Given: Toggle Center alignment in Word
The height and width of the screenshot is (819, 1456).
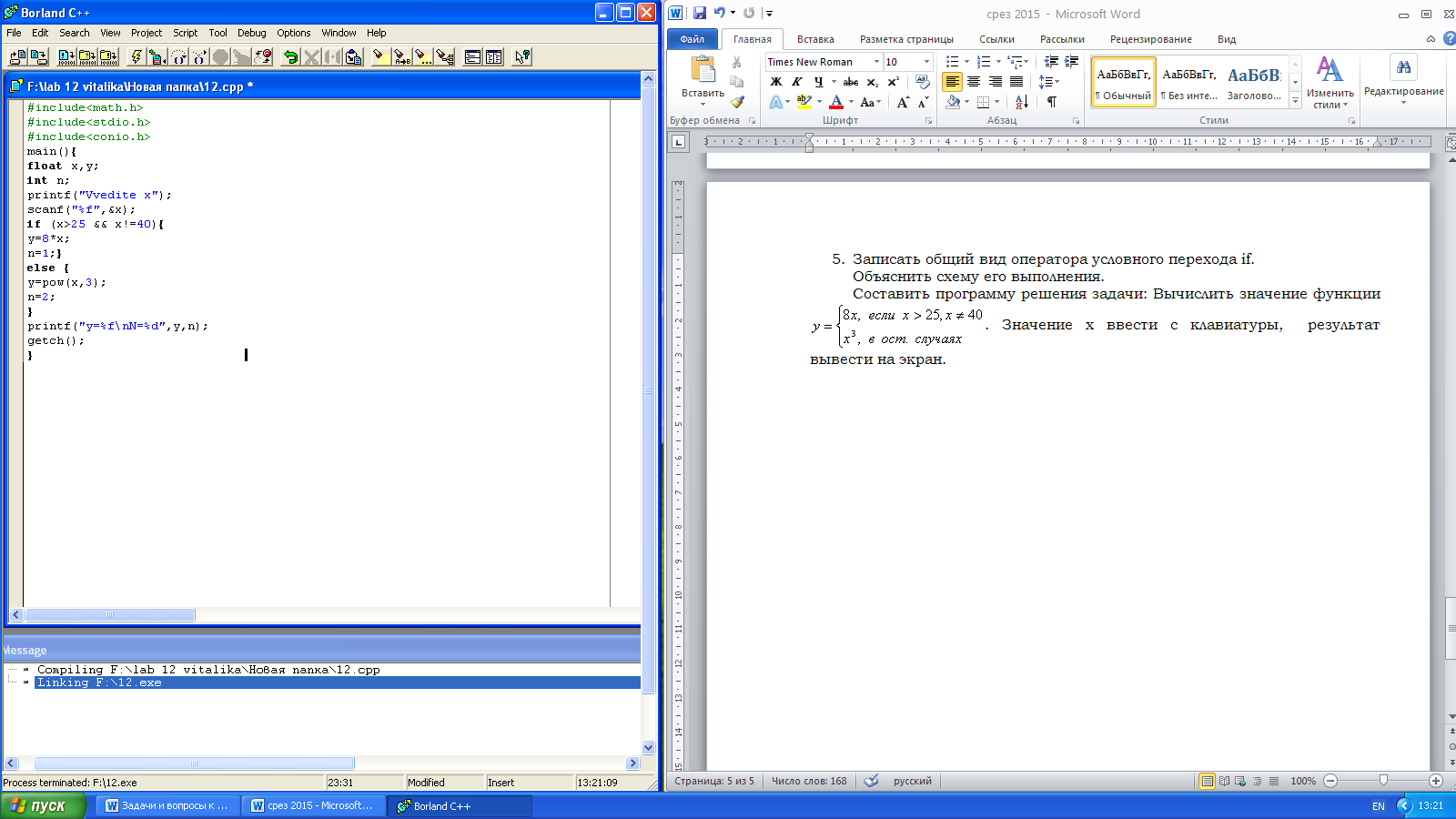Looking at the screenshot, I should click(x=974, y=82).
